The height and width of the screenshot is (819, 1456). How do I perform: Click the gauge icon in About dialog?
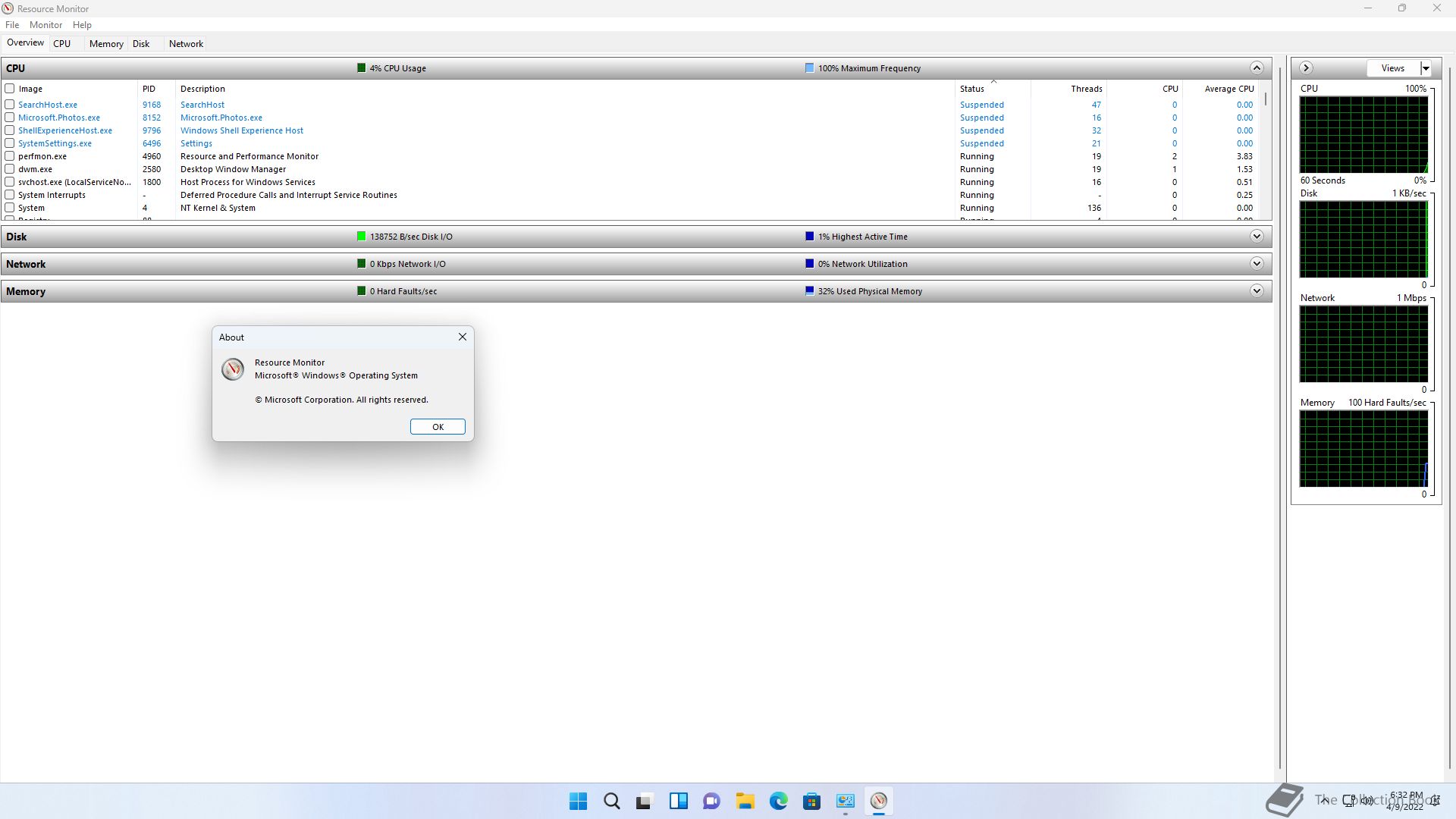[x=233, y=369]
